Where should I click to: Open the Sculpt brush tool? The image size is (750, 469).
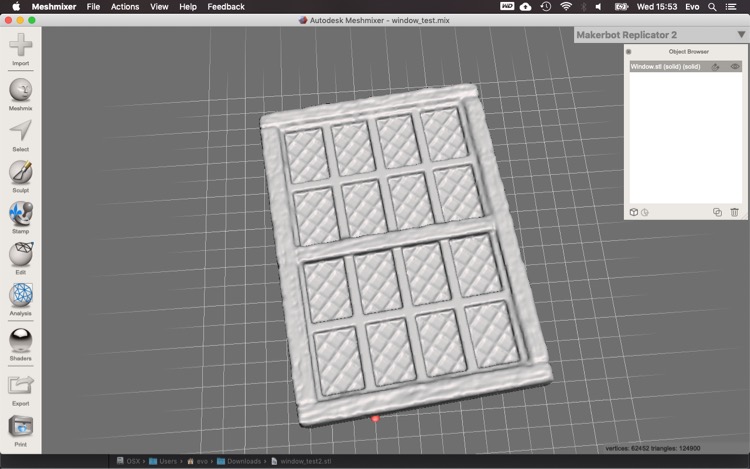tap(21, 176)
